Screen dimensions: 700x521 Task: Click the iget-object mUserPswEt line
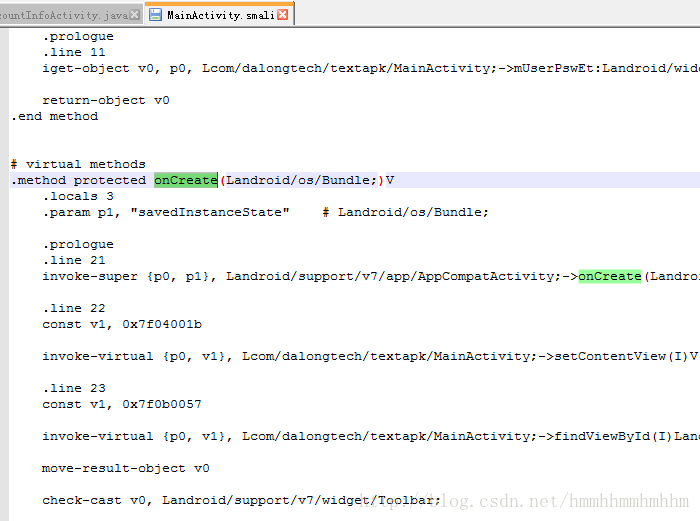371,68
